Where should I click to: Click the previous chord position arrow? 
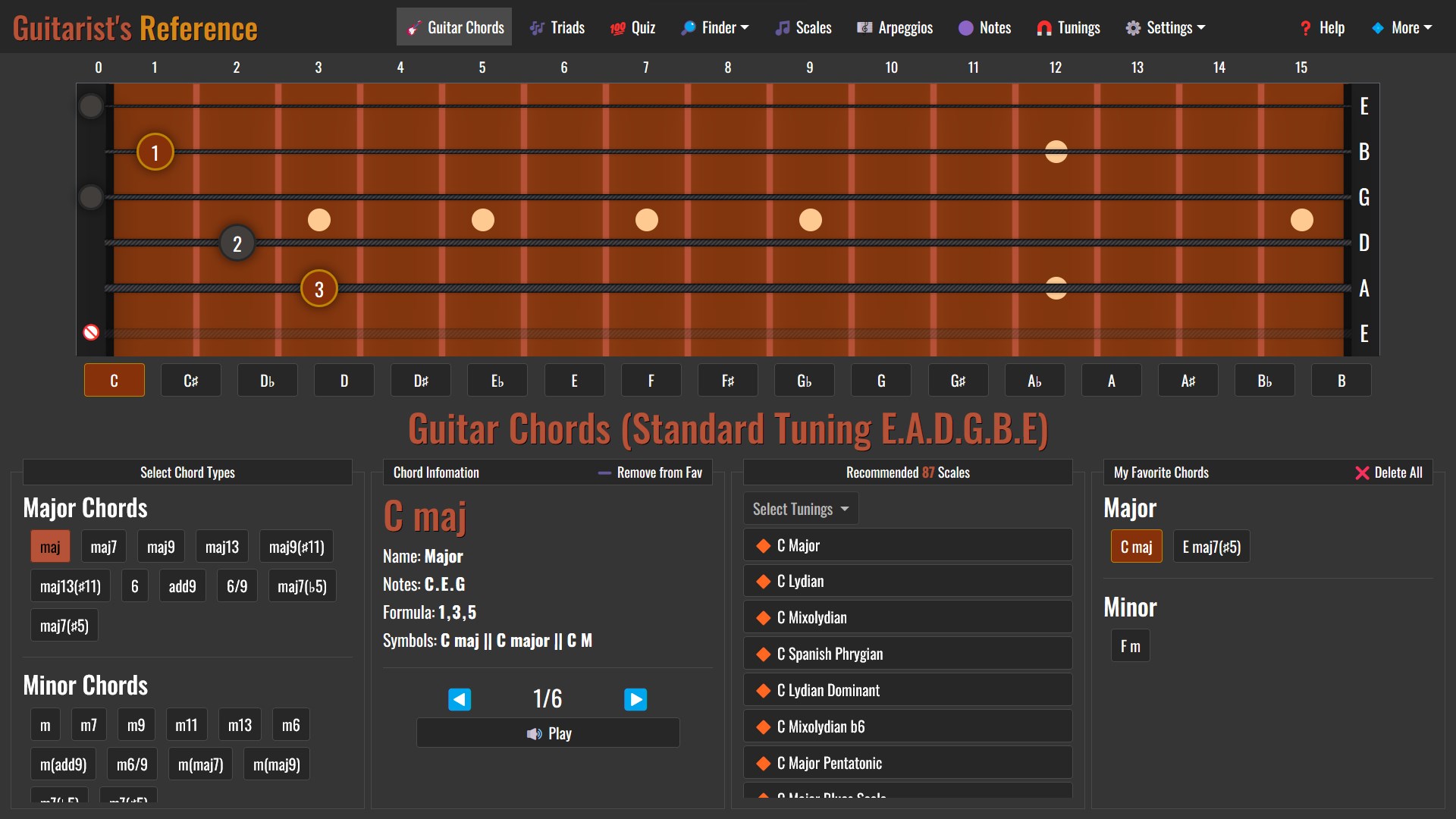(x=460, y=699)
